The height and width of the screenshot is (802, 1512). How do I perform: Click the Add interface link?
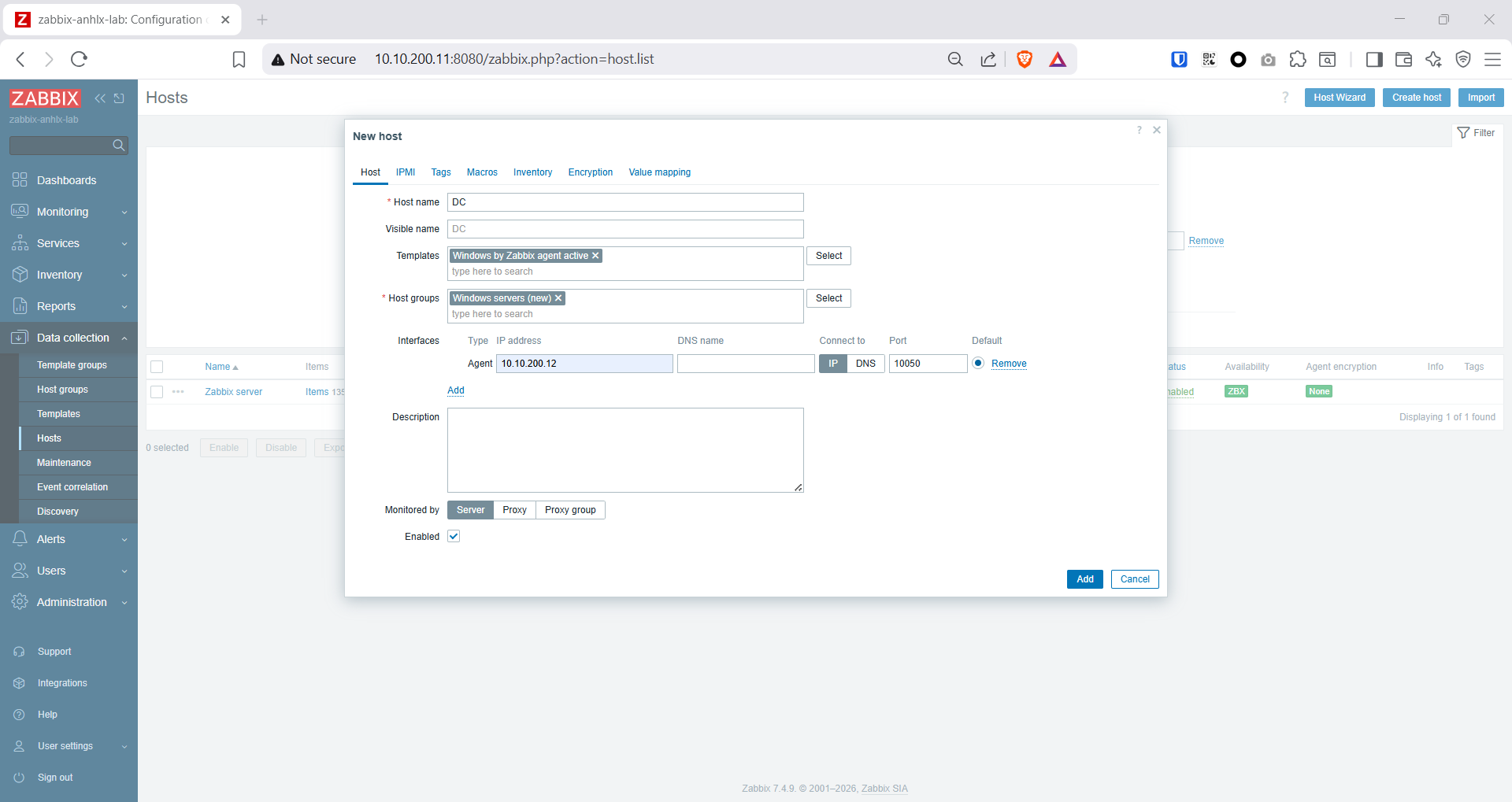coord(456,390)
